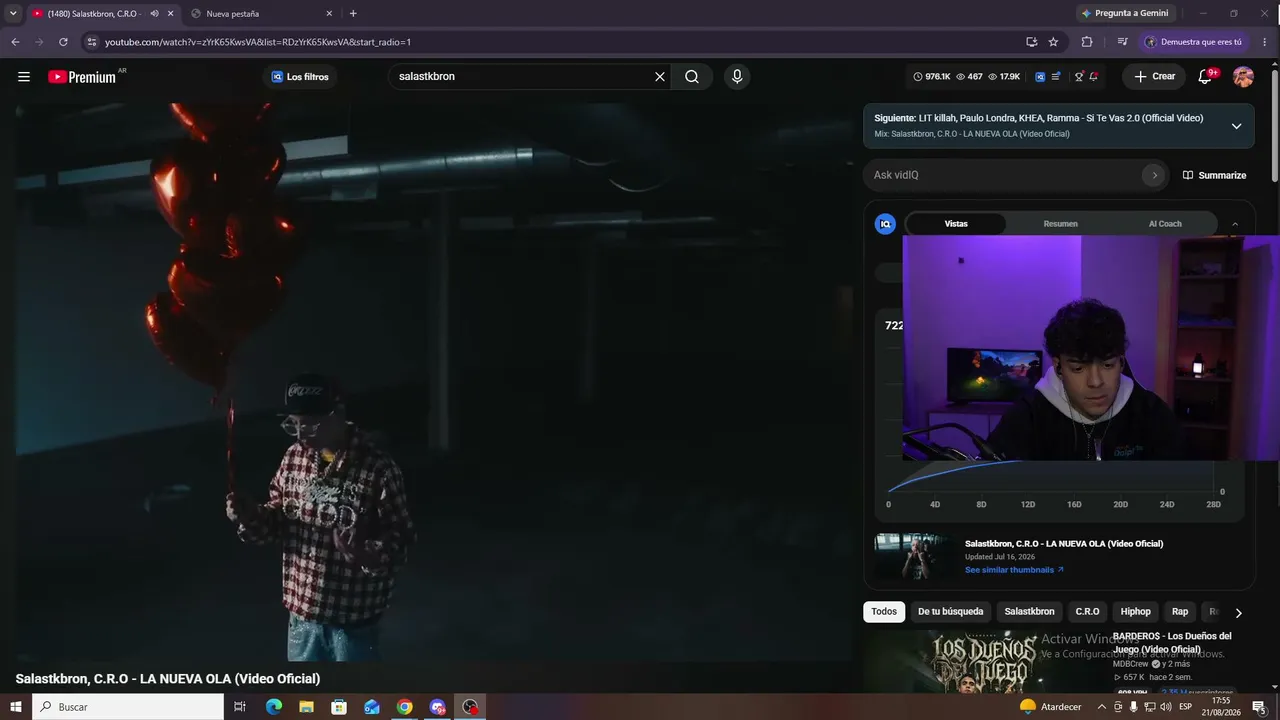Reload the current page

tap(63, 42)
